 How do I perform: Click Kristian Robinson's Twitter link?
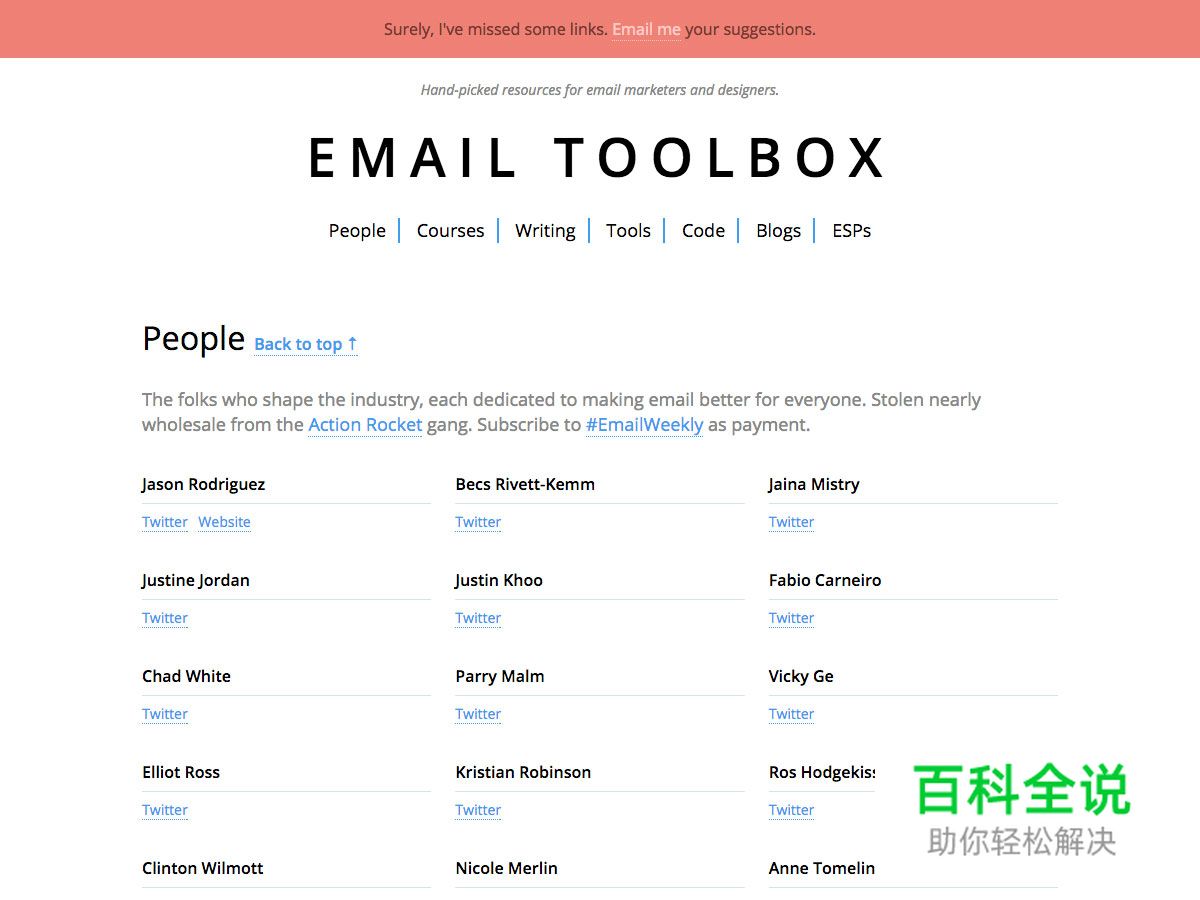(478, 810)
